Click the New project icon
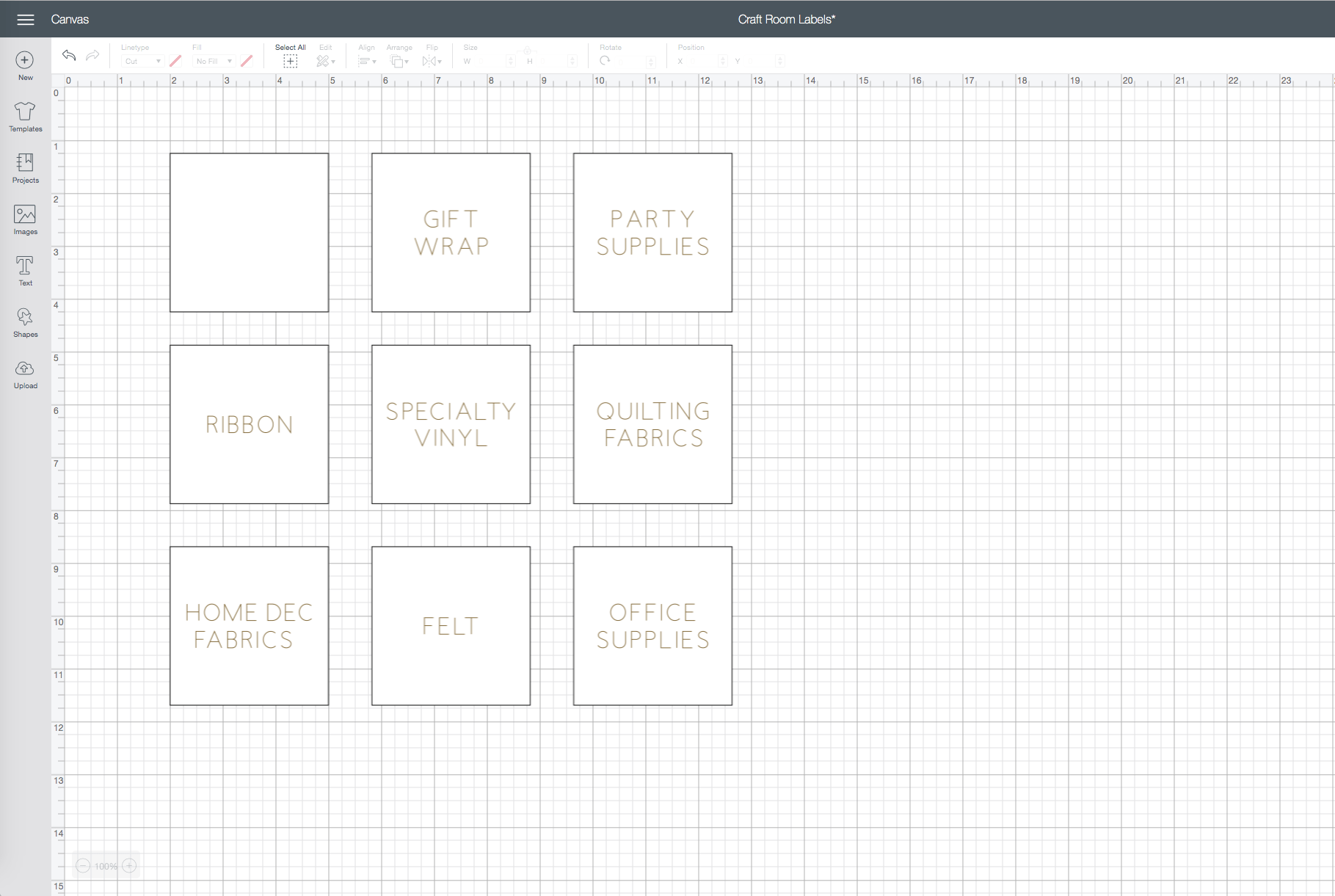 [x=25, y=60]
